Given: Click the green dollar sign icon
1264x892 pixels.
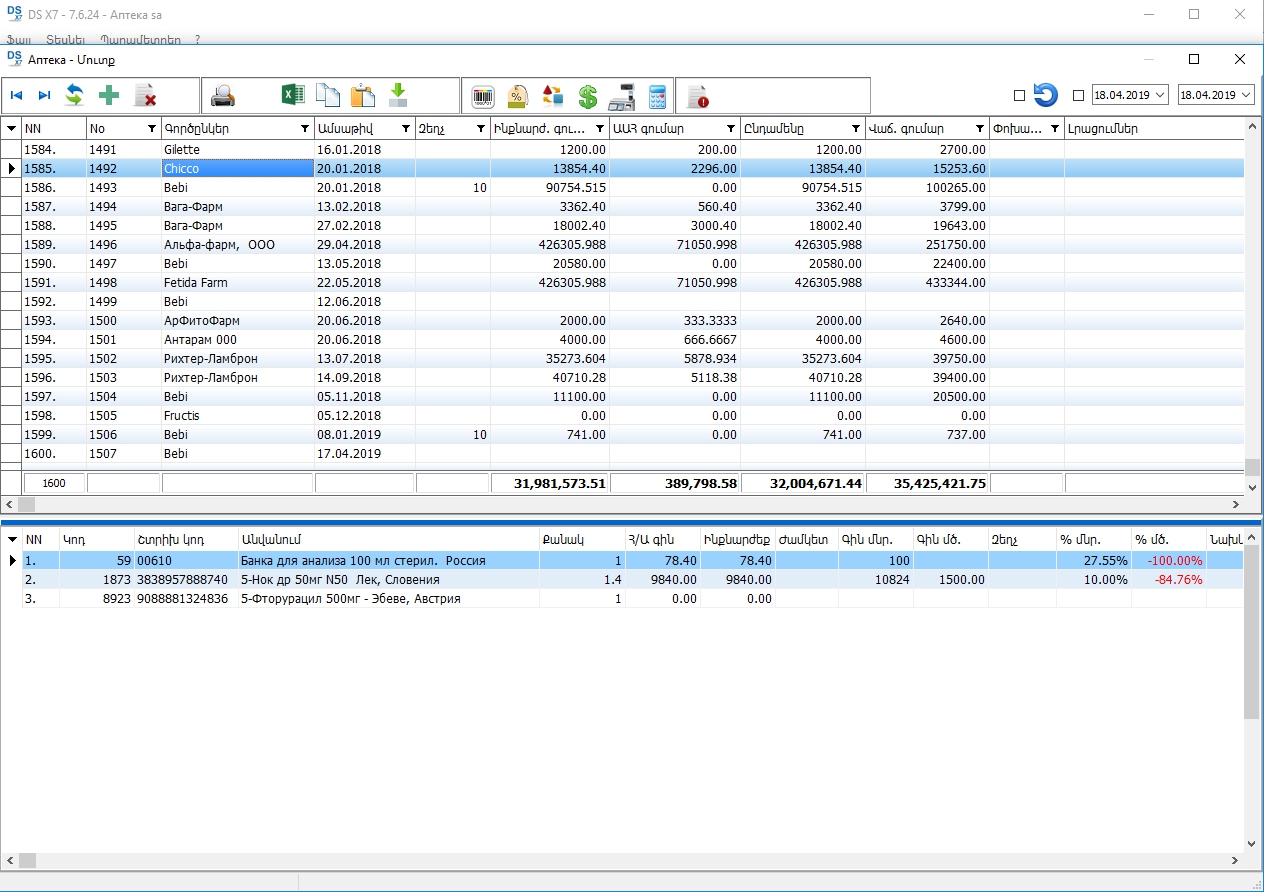Looking at the screenshot, I should [x=588, y=96].
